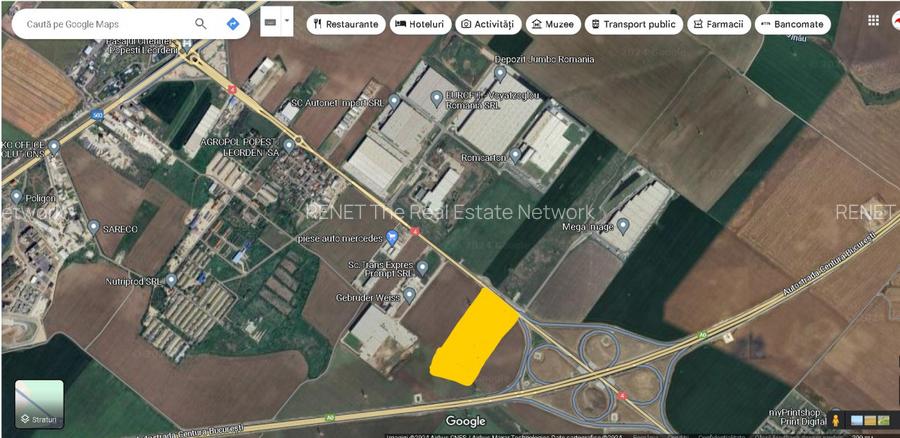Open the Straturi layers switcher
Viewport: 900px width, 438px height.
tap(39, 404)
